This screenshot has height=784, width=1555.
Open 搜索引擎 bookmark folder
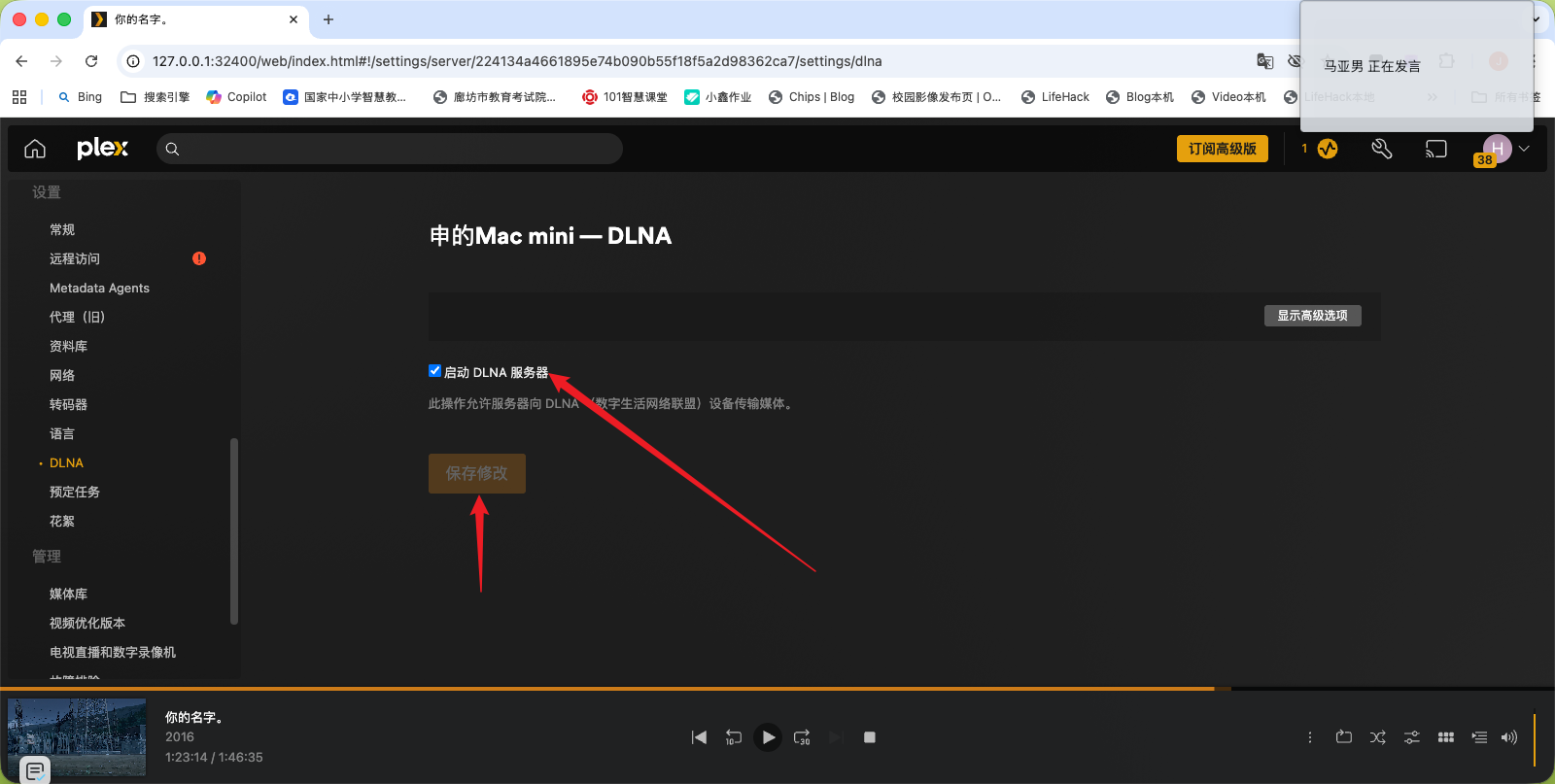155,97
